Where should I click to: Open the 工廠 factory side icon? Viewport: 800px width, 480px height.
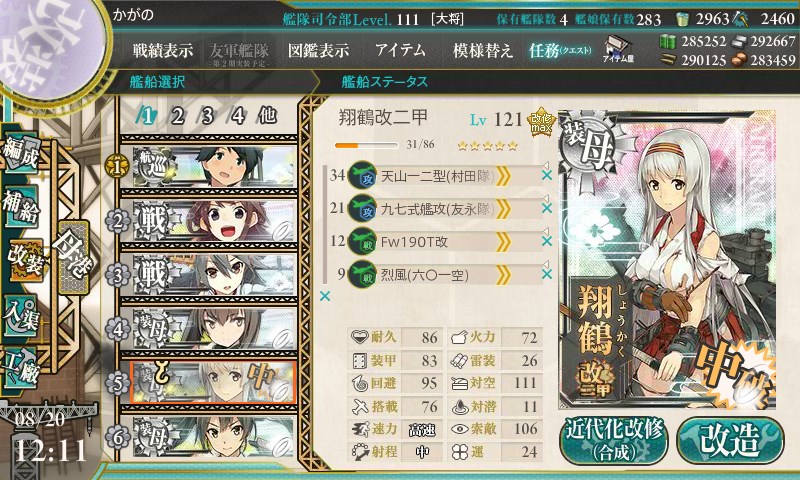(20, 368)
